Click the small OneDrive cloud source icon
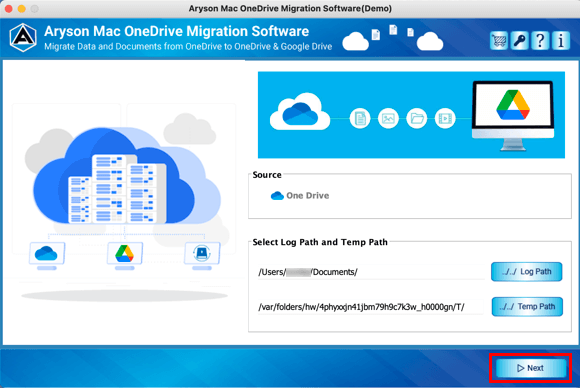This screenshot has height=388, width=580. coord(277,196)
